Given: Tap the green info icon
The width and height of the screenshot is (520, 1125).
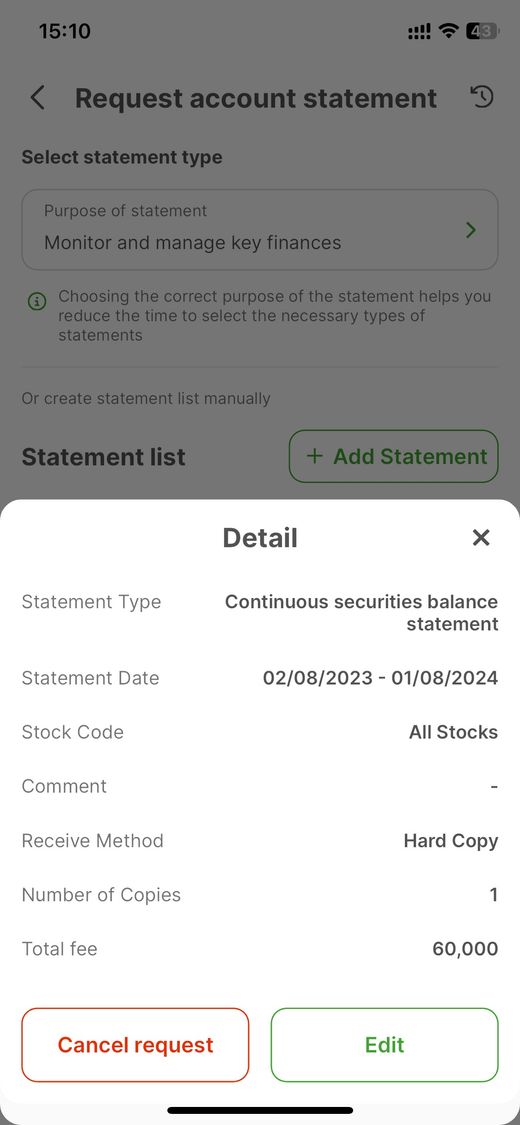Looking at the screenshot, I should point(37,301).
